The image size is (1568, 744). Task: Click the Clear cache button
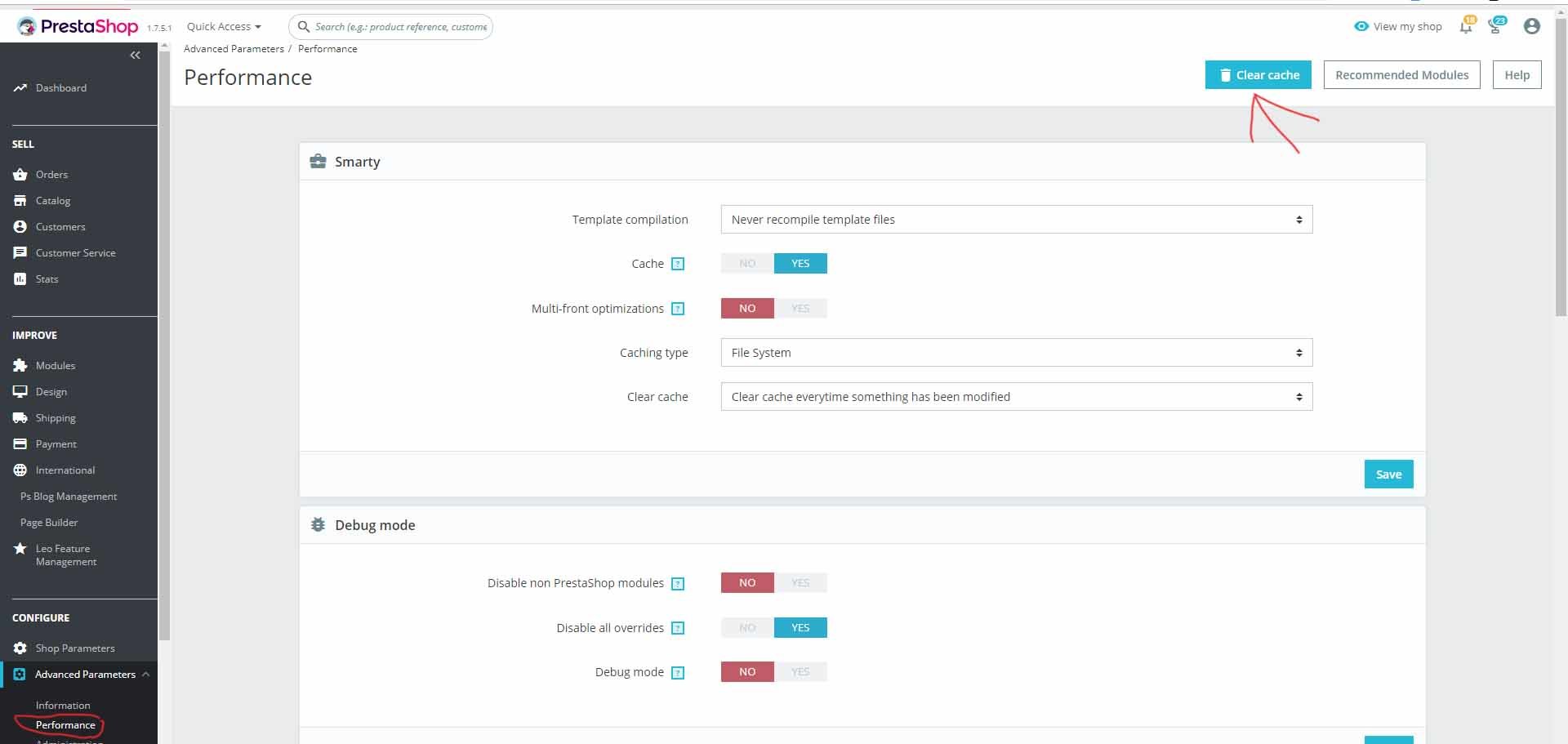click(1258, 74)
